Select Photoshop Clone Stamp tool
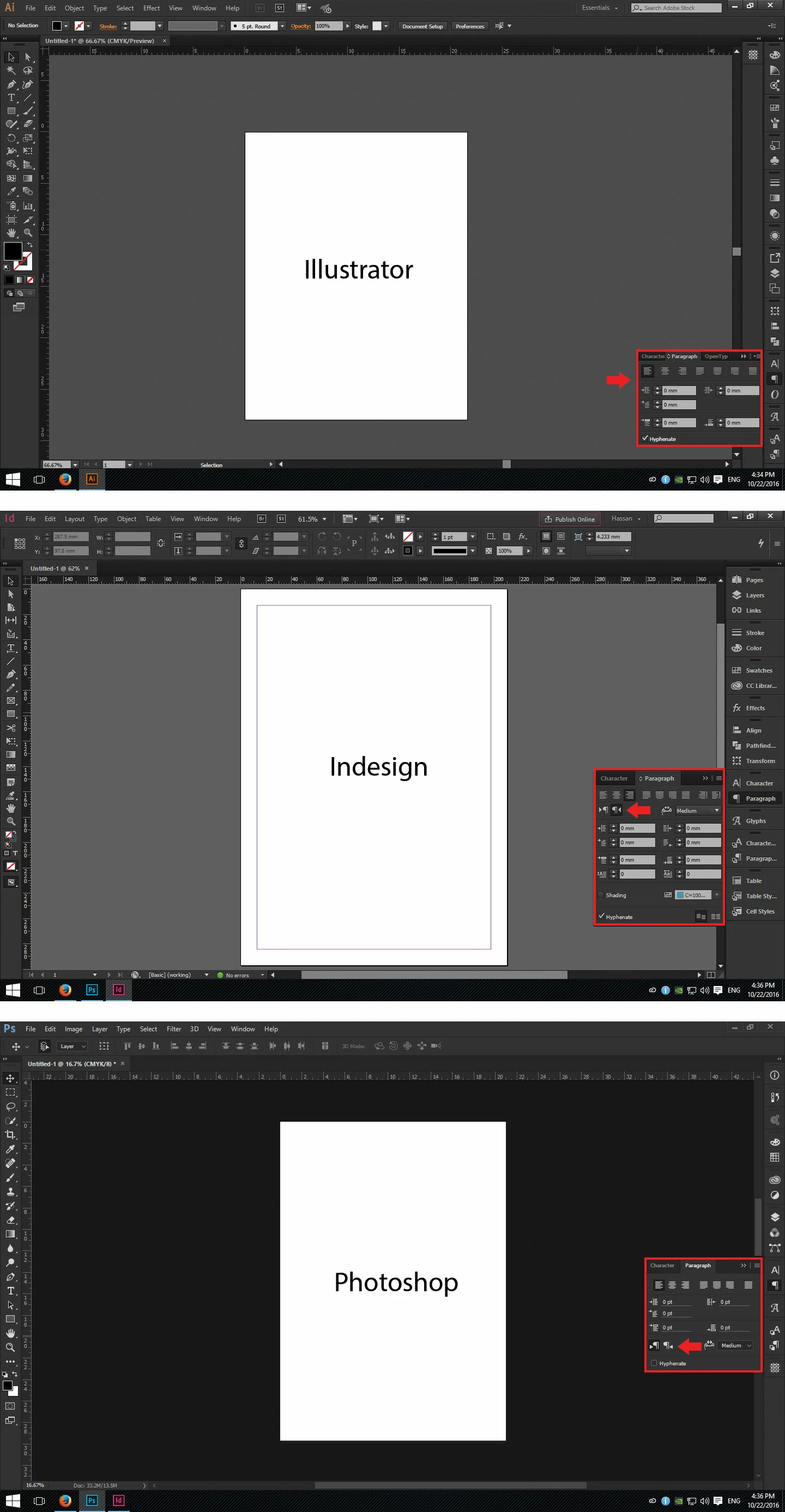This screenshot has height=1512, width=785. point(10,1192)
